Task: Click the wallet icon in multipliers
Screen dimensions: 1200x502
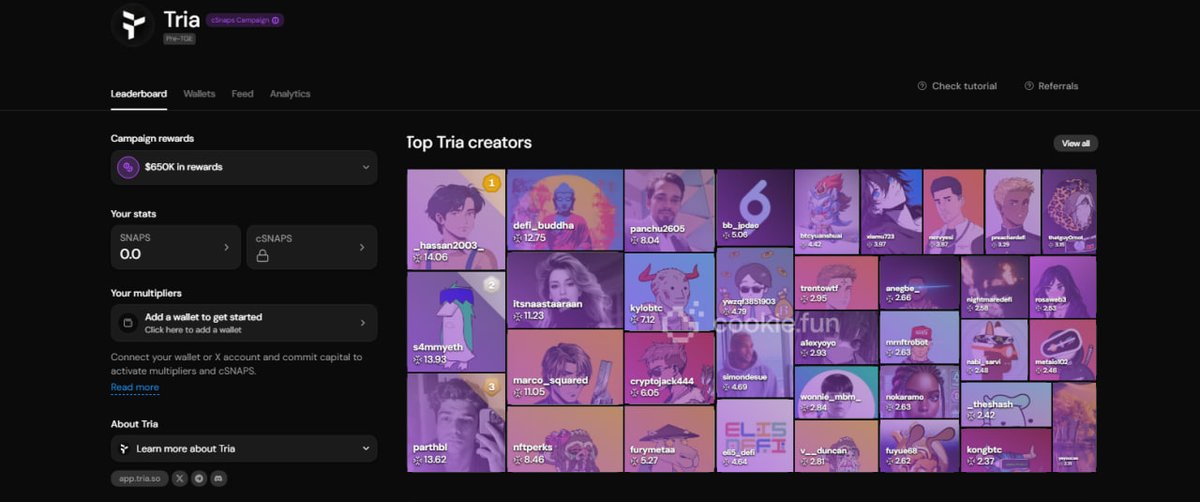Action: pos(127,323)
